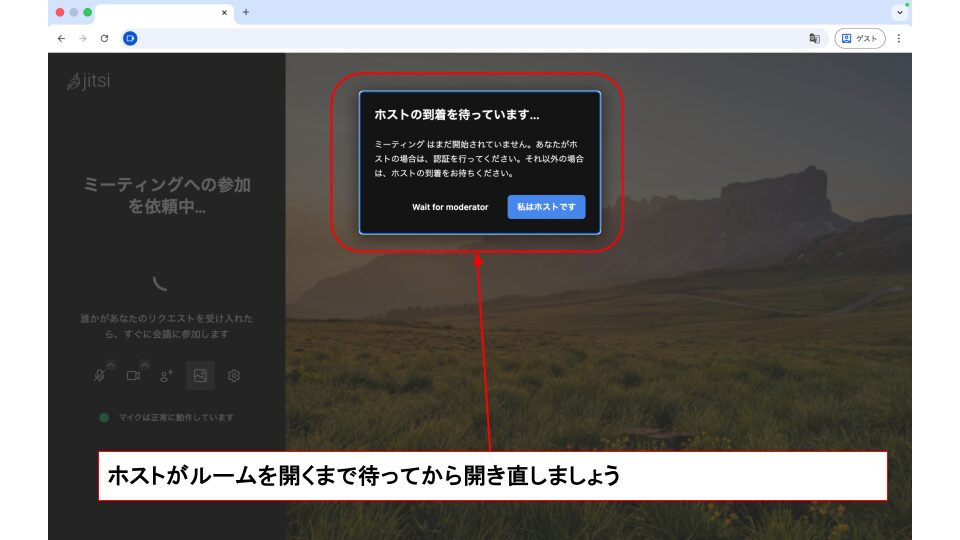The width and height of the screenshot is (960, 540).
Task: Click the site info icon in address bar
Action: pyautogui.click(x=130, y=38)
